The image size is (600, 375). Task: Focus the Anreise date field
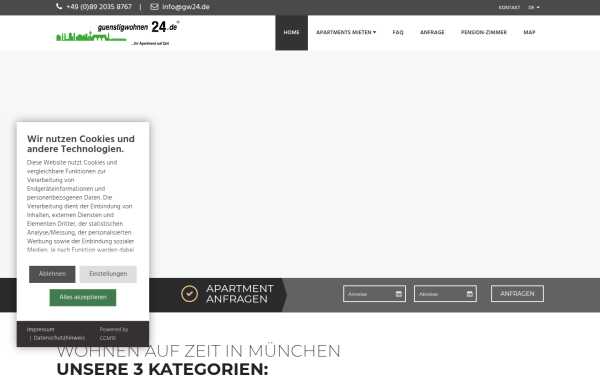coord(374,294)
